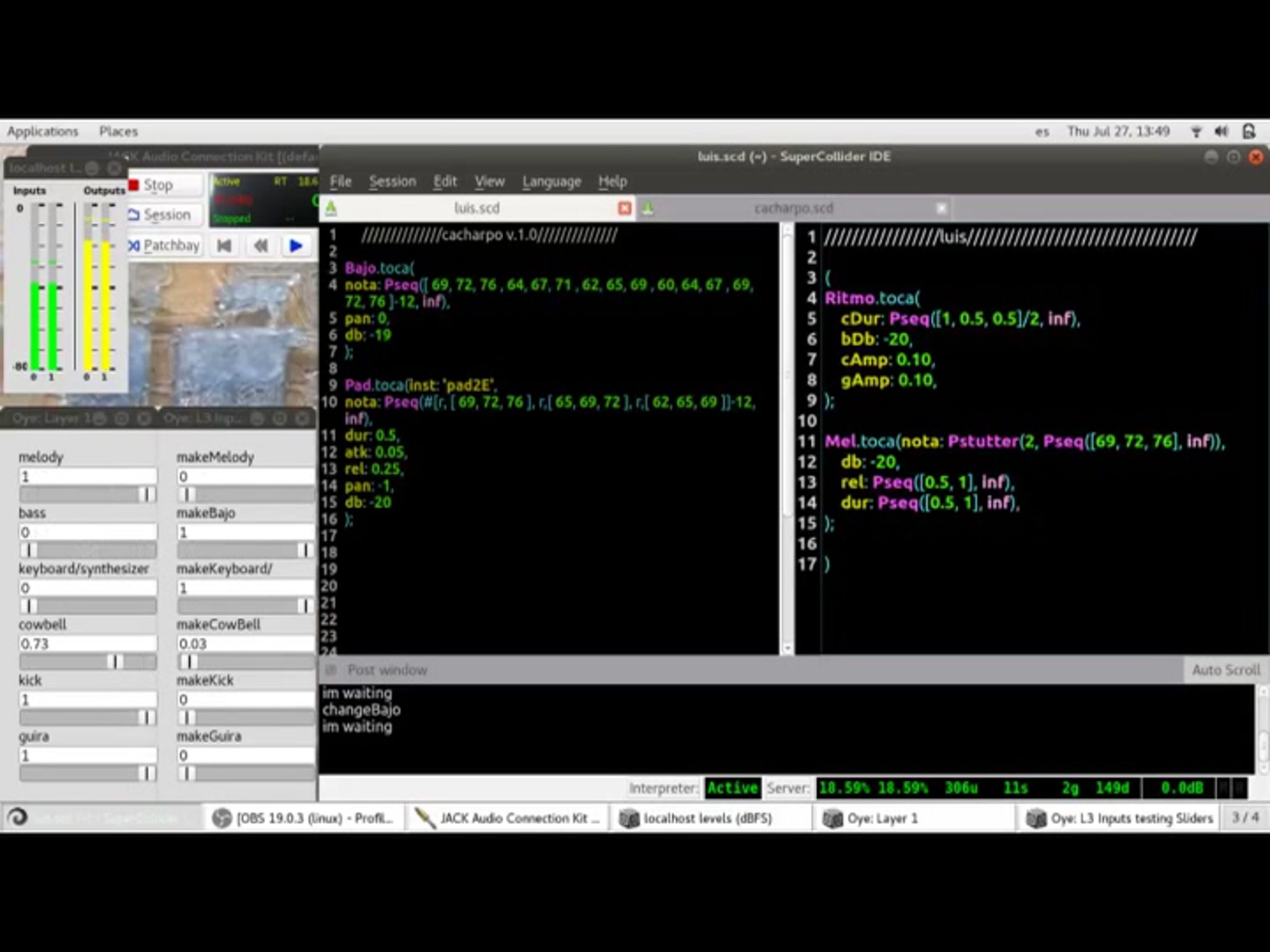Viewport: 1270px width, 952px height.
Task: Click the makeKick slider
Action: point(246,718)
